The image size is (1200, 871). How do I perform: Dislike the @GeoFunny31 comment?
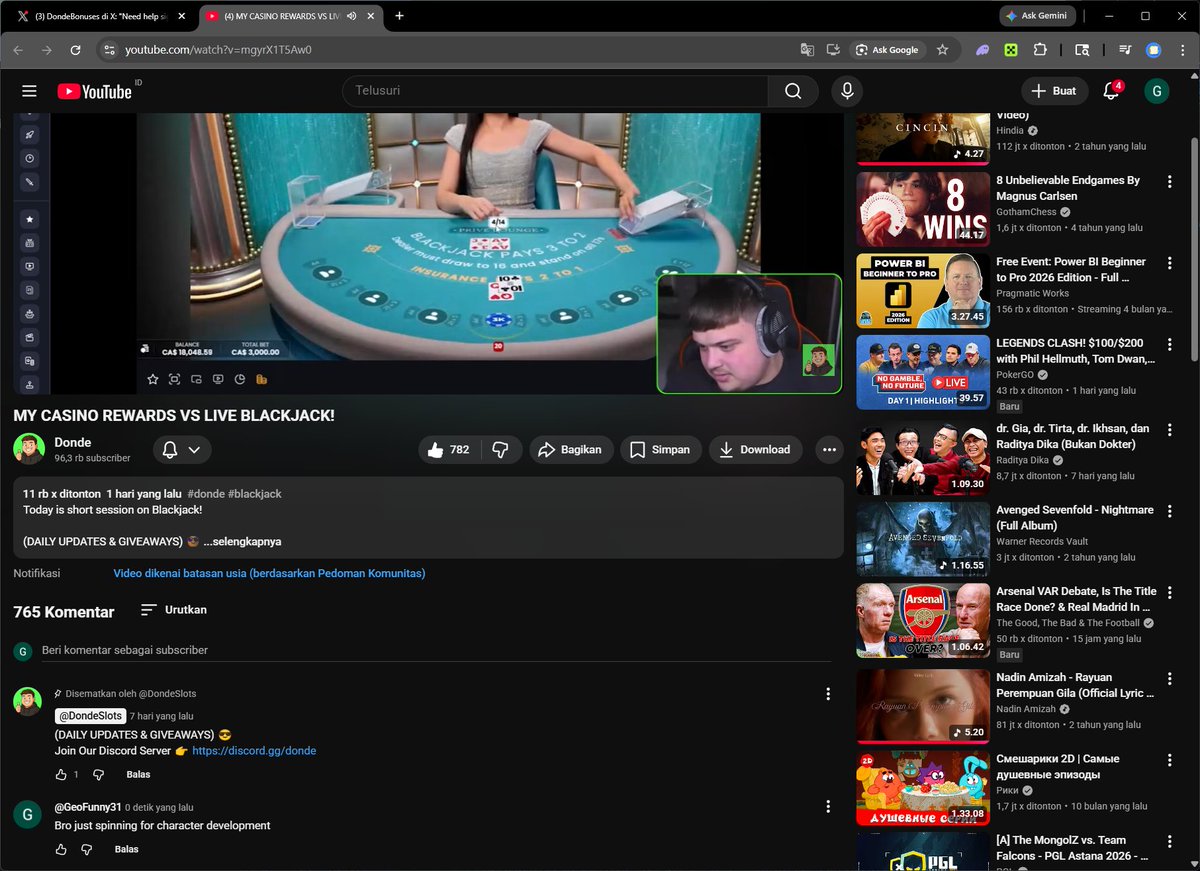87,850
